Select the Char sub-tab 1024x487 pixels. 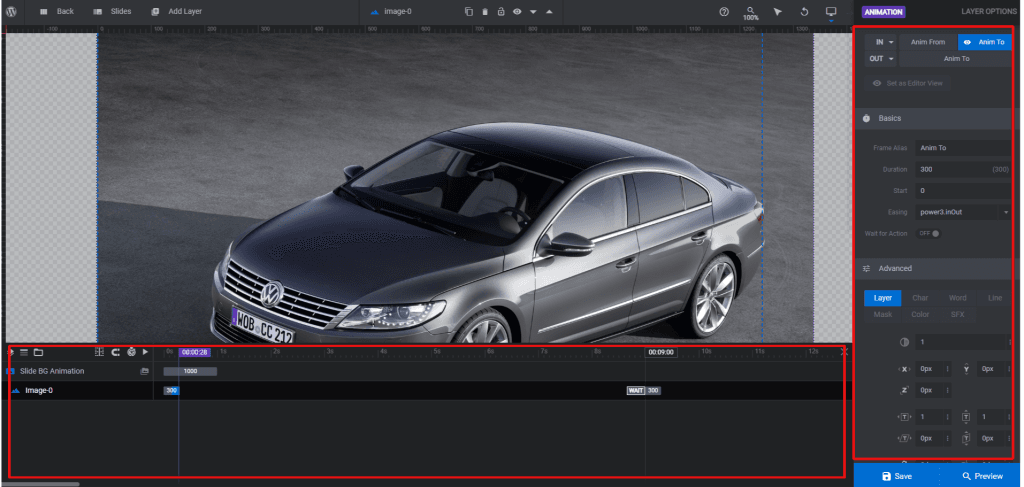pyautogui.click(x=920, y=298)
